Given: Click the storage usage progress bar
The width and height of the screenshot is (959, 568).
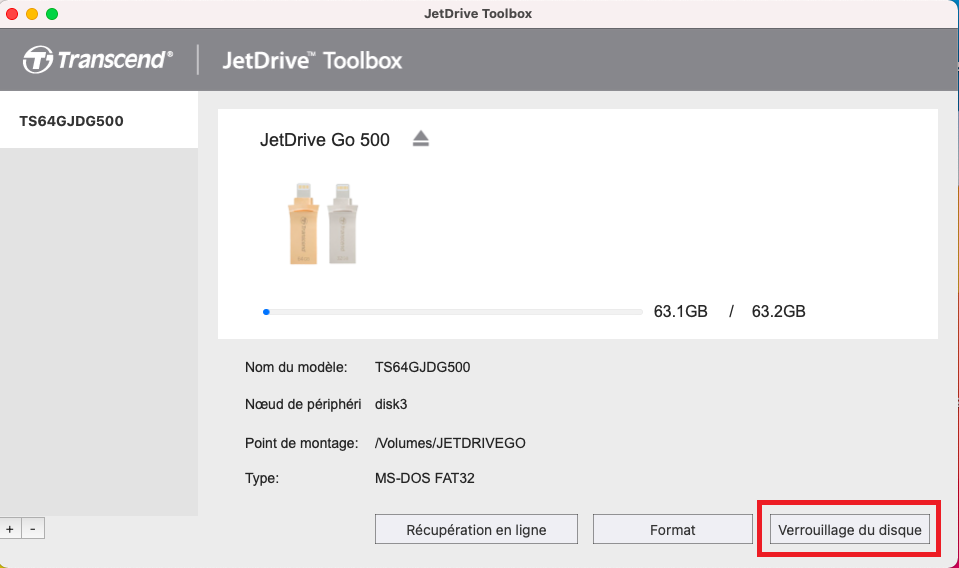Looking at the screenshot, I should click(x=453, y=312).
